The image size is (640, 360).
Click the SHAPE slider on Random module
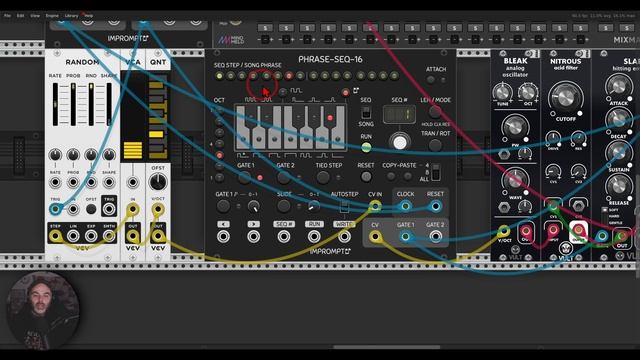click(x=109, y=104)
